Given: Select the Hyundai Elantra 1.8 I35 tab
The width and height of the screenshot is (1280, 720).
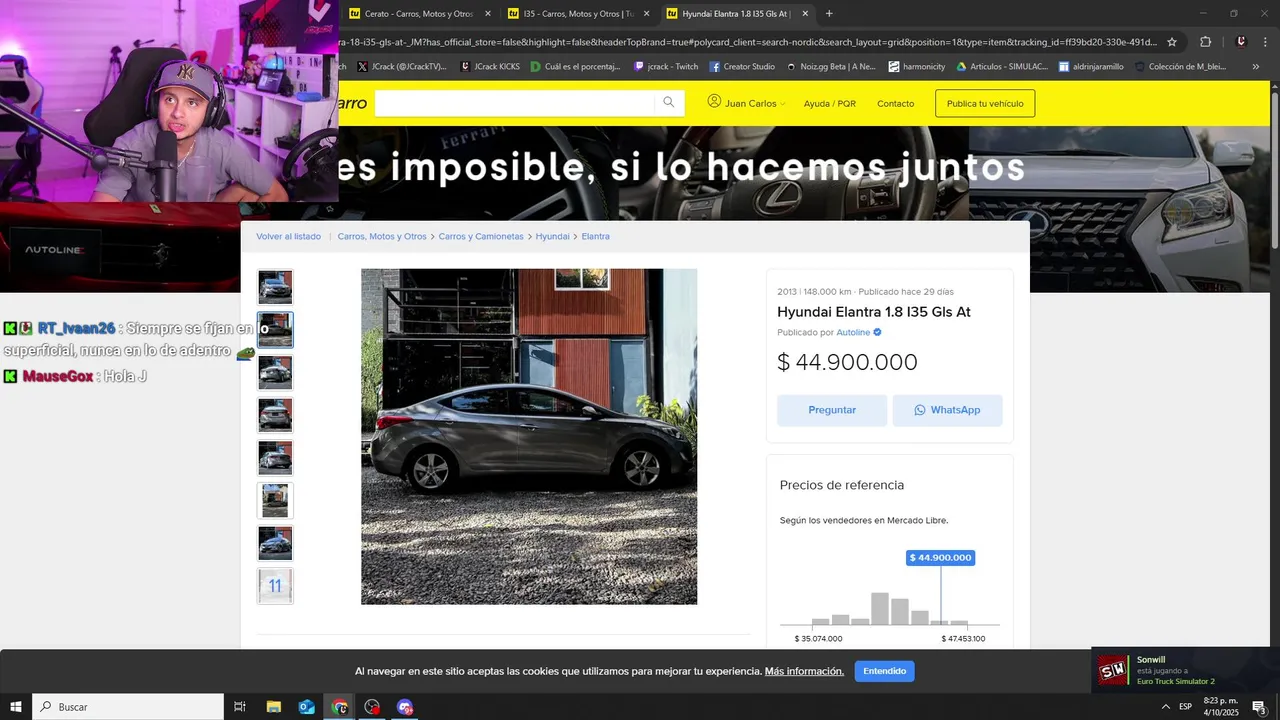Looking at the screenshot, I should click(x=736, y=14).
